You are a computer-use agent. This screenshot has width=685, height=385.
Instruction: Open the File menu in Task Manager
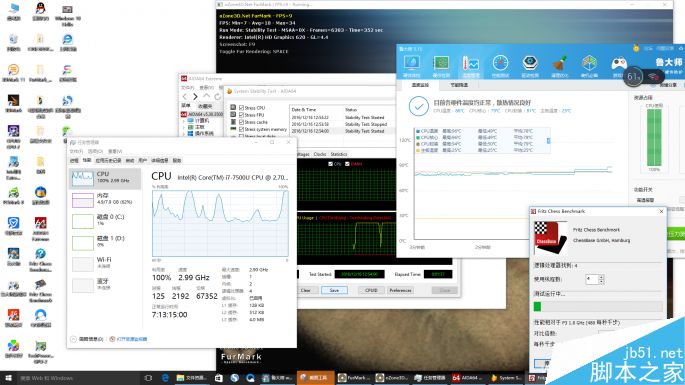click(x=76, y=151)
